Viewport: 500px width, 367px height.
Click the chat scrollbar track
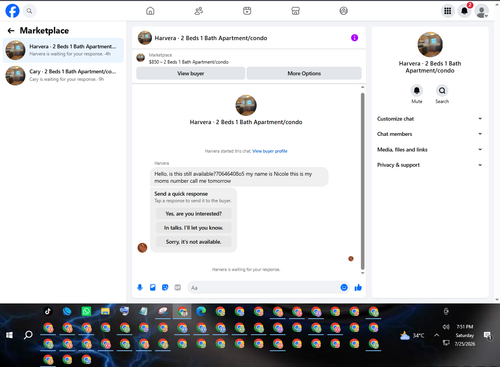point(363,180)
